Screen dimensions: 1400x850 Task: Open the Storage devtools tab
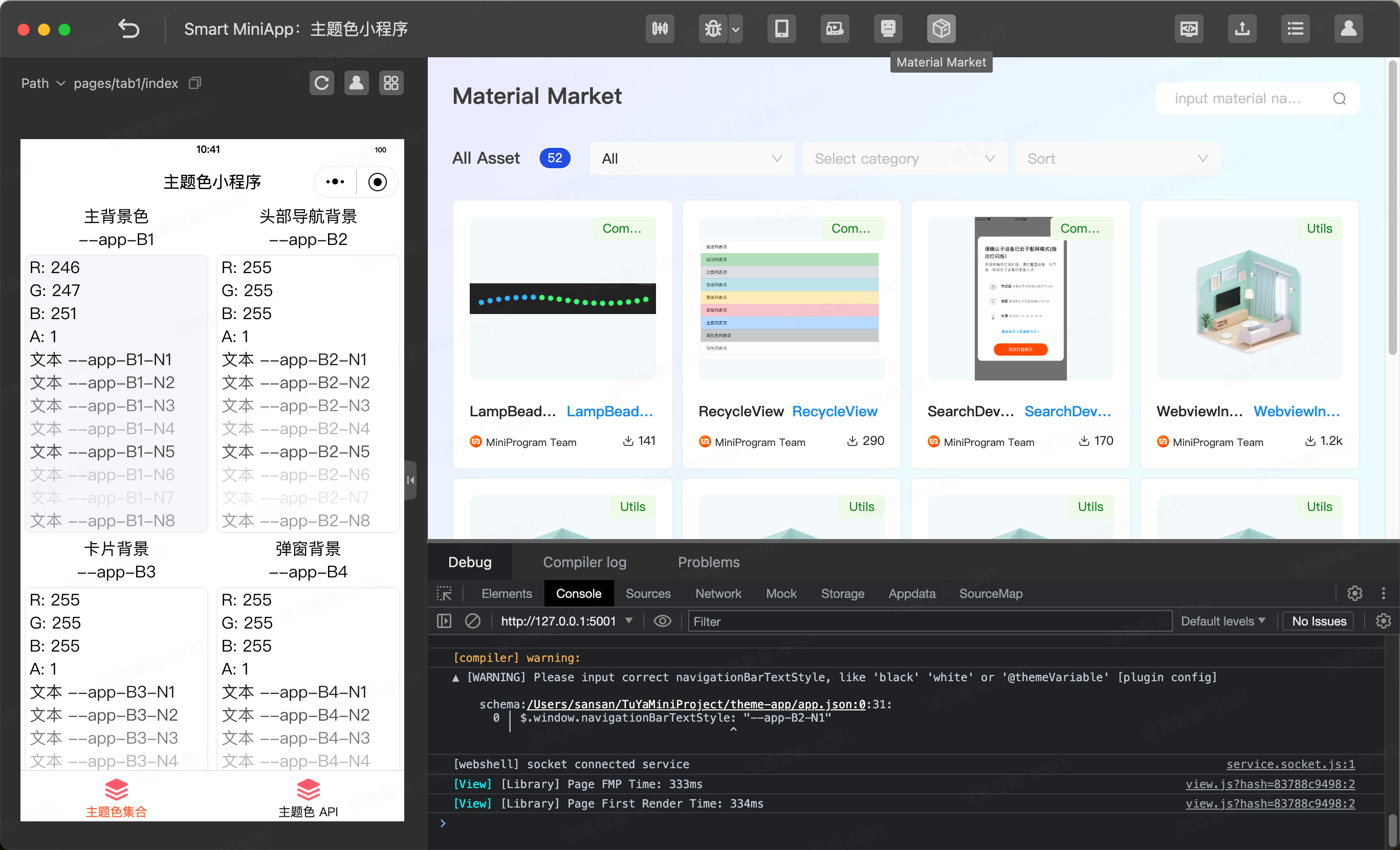[x=843, y=593]
